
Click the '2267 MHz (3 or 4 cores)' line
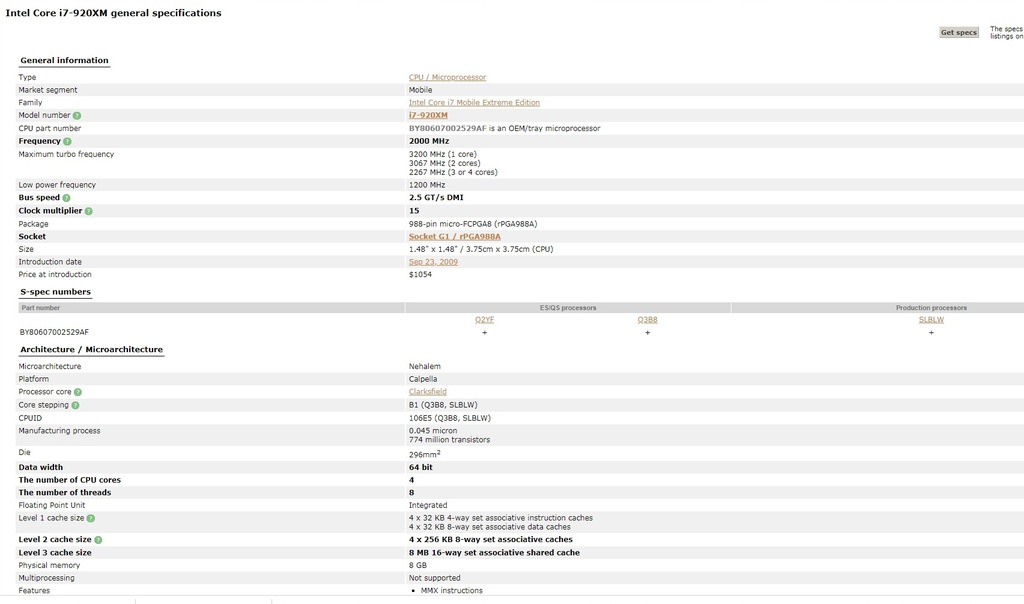point(453,172)
